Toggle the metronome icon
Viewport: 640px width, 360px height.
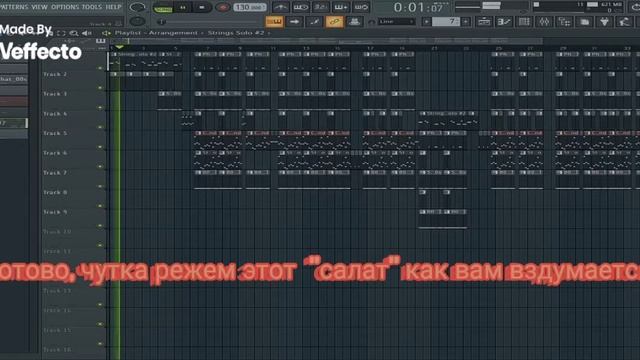280,7
